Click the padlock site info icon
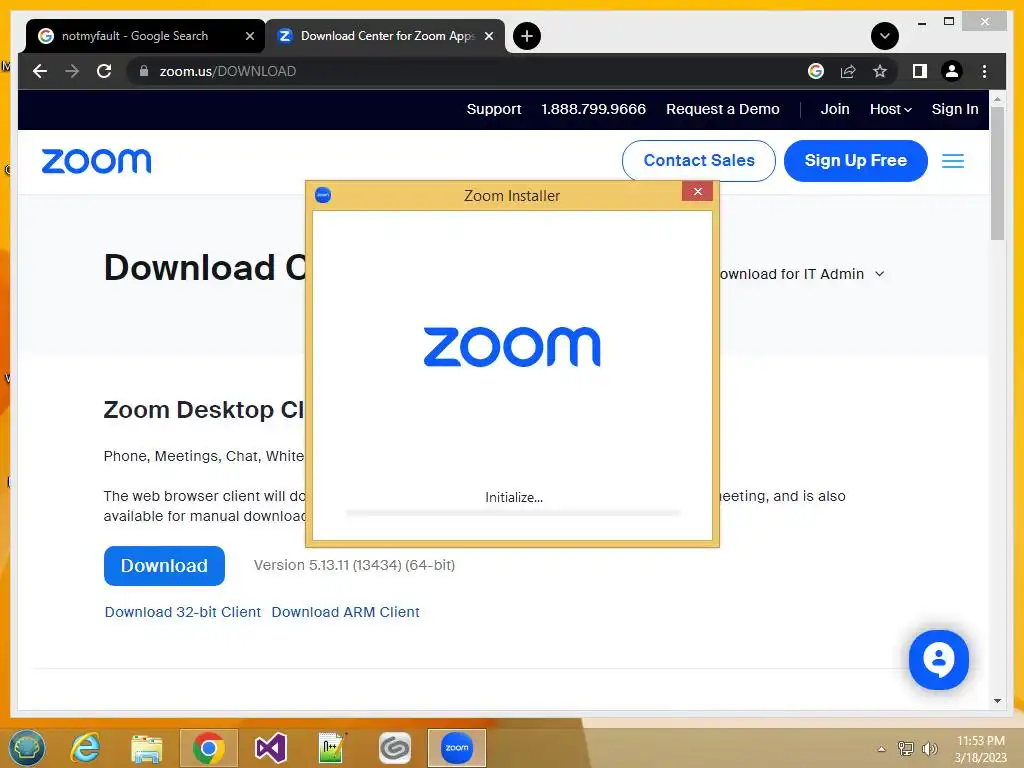Image resolution: width=1024 pixels, height=768 pixels. [144, 71]
